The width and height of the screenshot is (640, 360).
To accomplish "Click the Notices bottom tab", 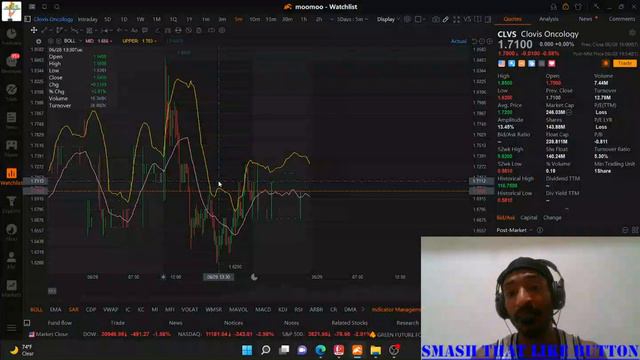I will pyautogui.click(x=233, y=323).
